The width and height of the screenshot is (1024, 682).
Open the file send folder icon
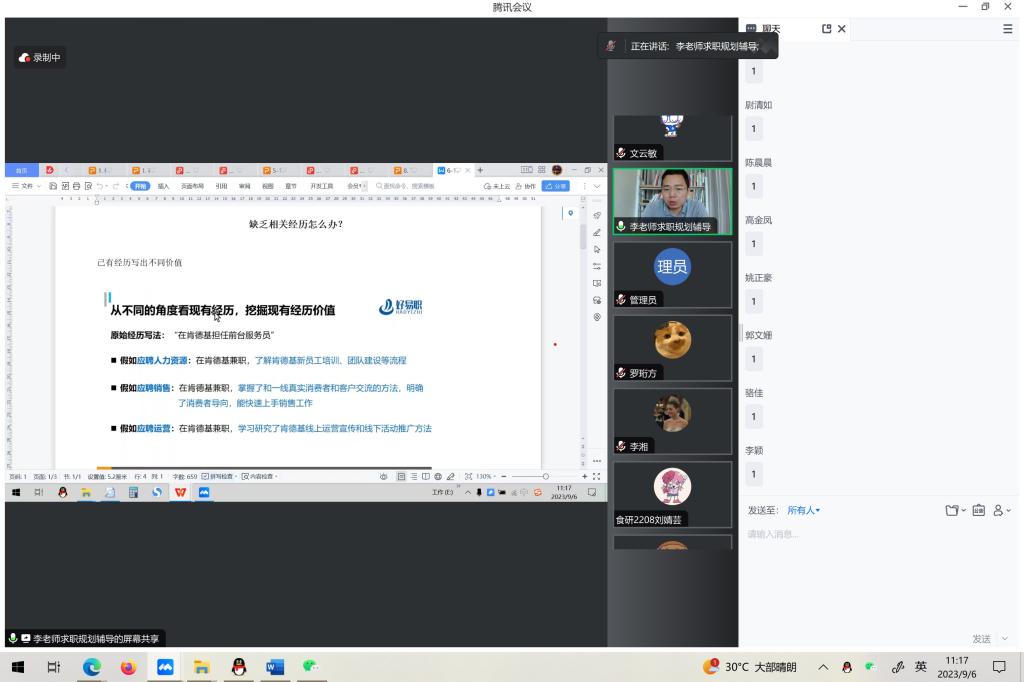point(953,510)
